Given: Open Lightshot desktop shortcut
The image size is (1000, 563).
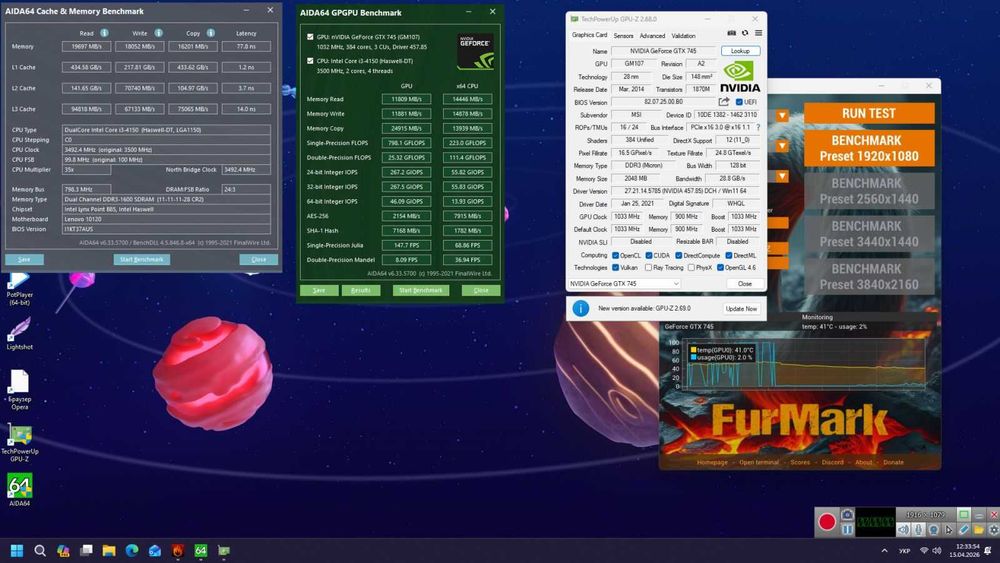Looking at the screenshot, I should [19, 334].
